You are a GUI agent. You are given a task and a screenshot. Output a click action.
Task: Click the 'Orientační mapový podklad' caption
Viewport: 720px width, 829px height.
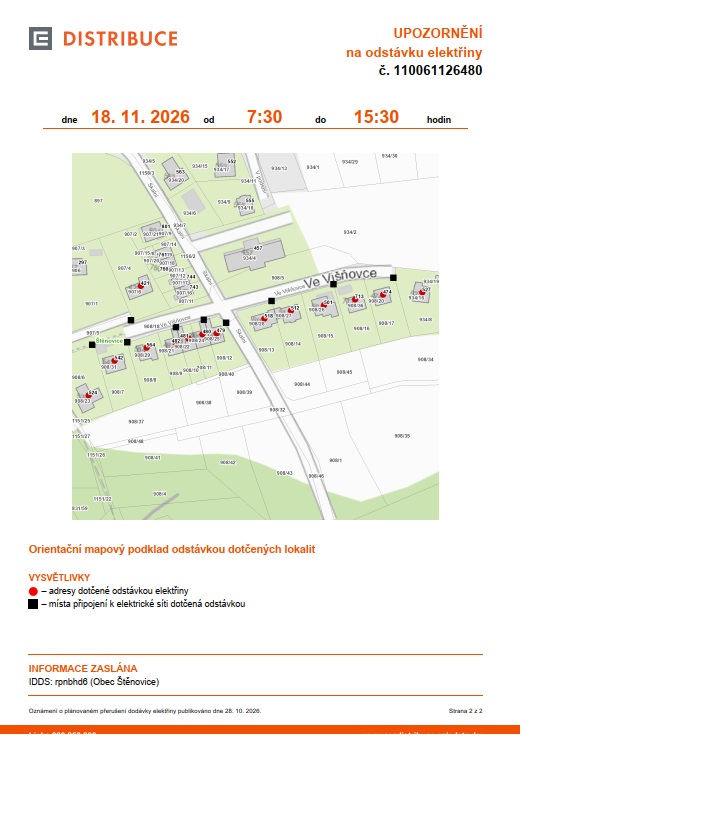(x=172, y=549)
